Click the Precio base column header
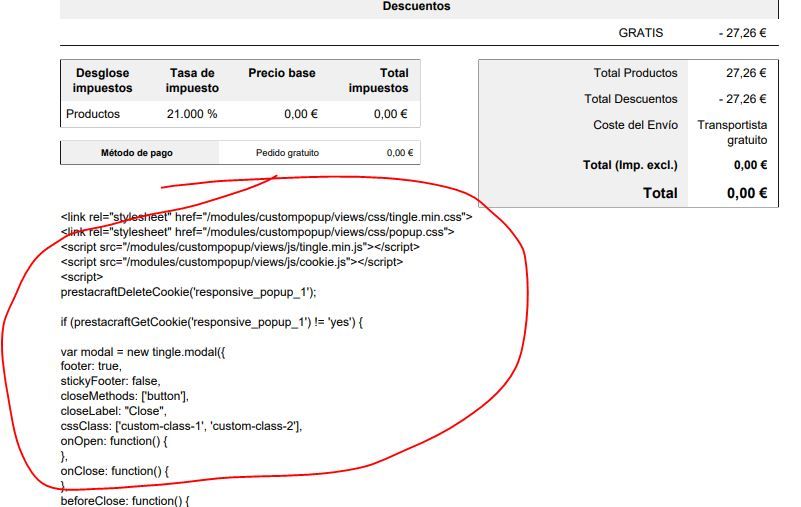The width and height of the screenshot is (801, 507). point(282,73)
